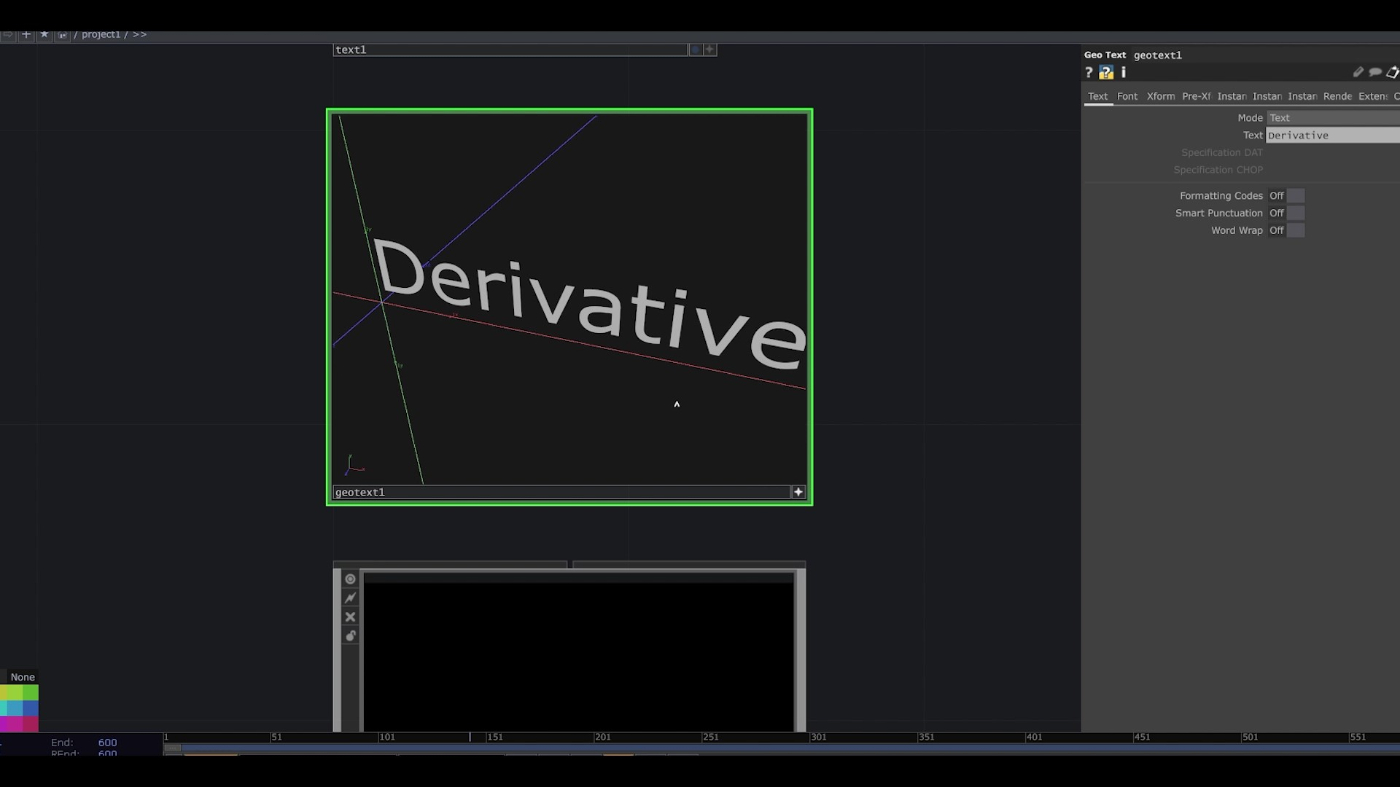
Task: Click the Mode parameter label
Action: click(1250, 118)
